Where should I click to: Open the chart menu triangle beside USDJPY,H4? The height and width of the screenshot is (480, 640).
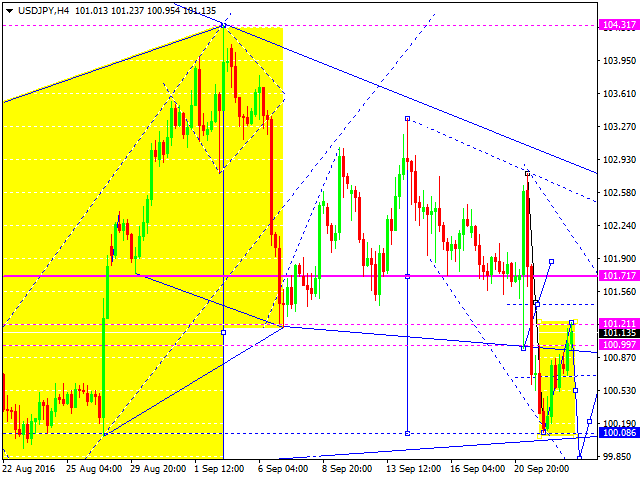coord(9,11)
